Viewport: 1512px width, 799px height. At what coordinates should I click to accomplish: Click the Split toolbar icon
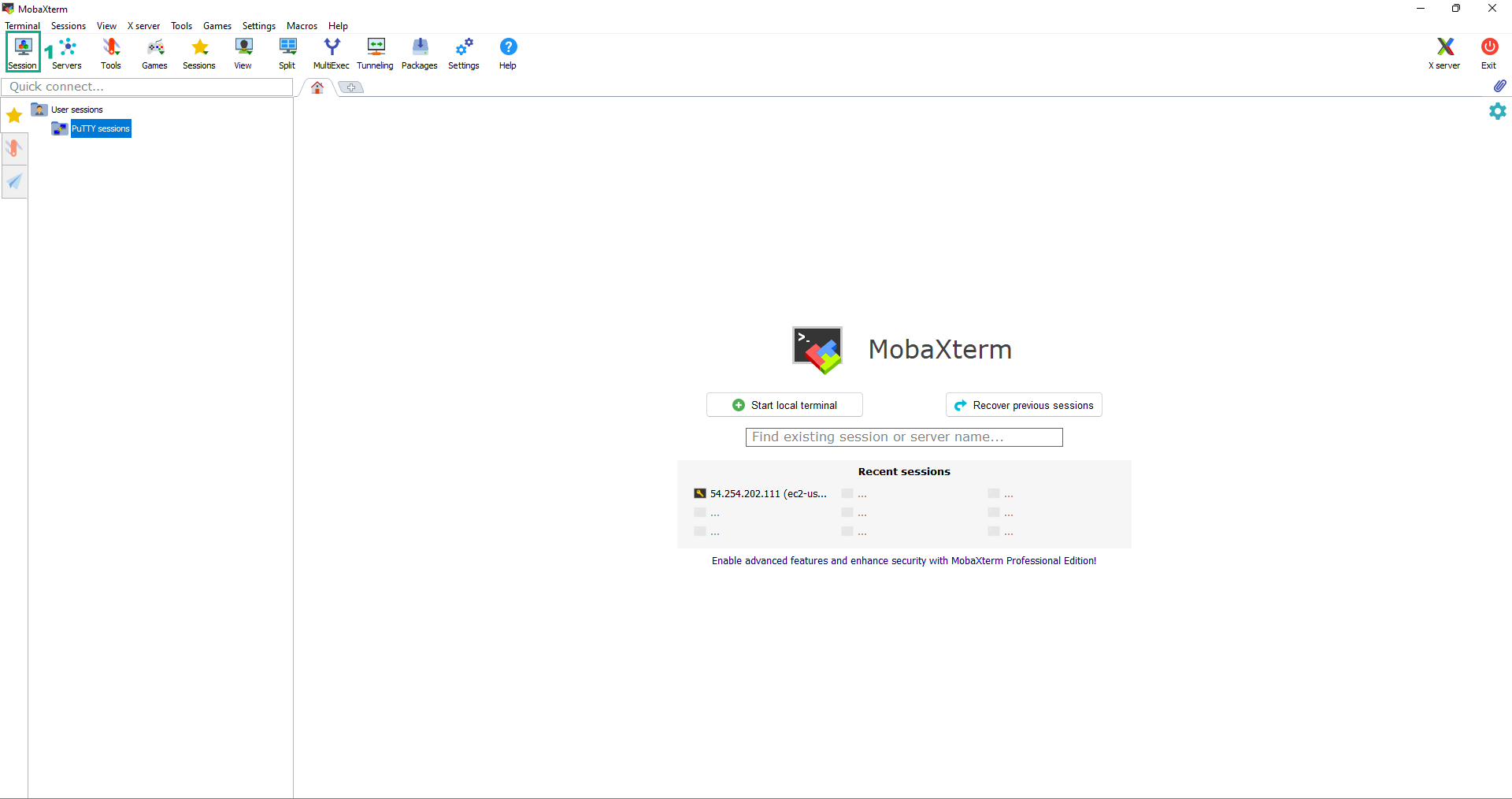(287, 53)
